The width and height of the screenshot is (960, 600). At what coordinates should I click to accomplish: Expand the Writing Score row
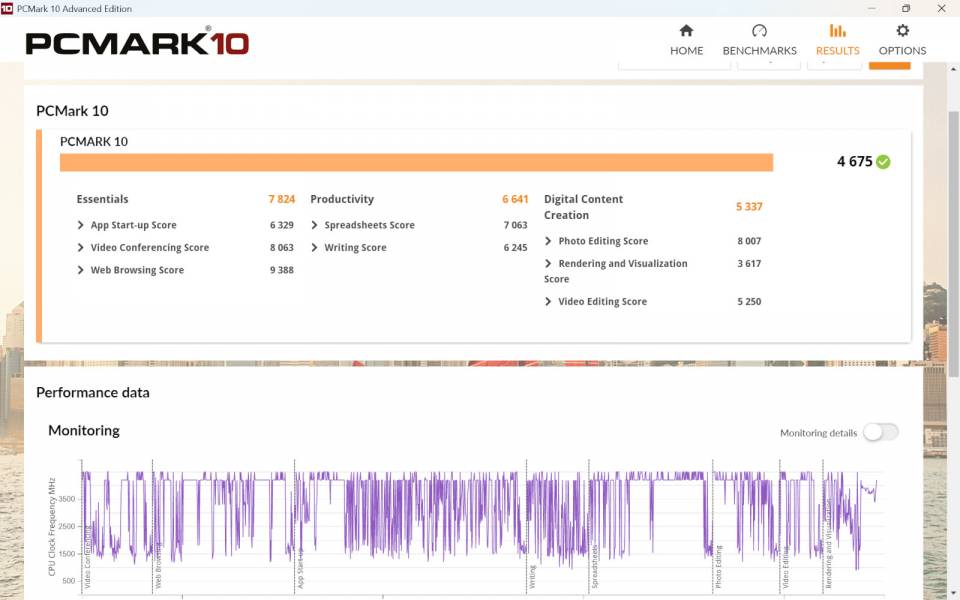click(314, 247)
